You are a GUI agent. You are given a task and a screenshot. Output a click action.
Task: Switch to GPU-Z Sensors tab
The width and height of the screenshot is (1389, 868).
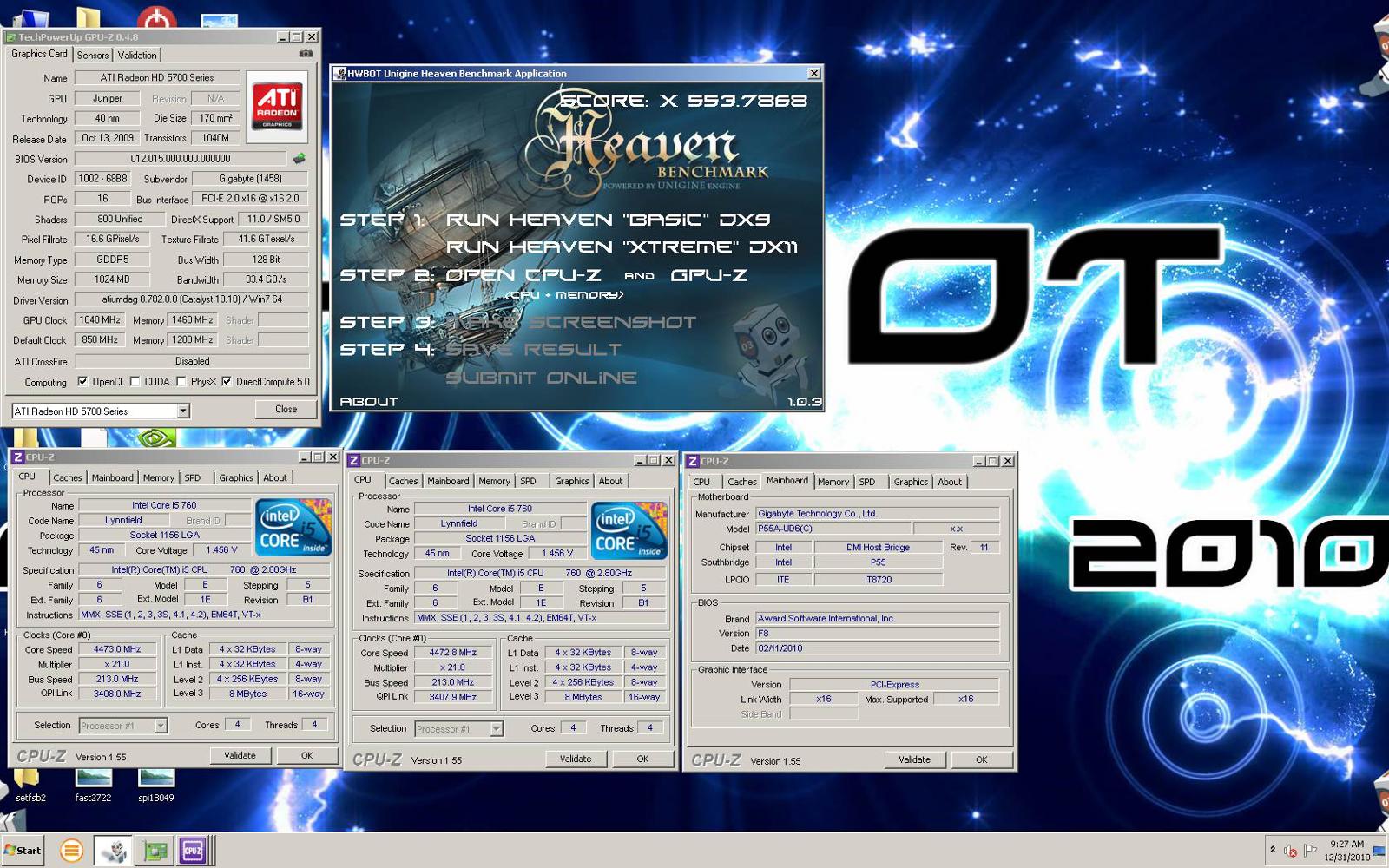click(93, 56)
